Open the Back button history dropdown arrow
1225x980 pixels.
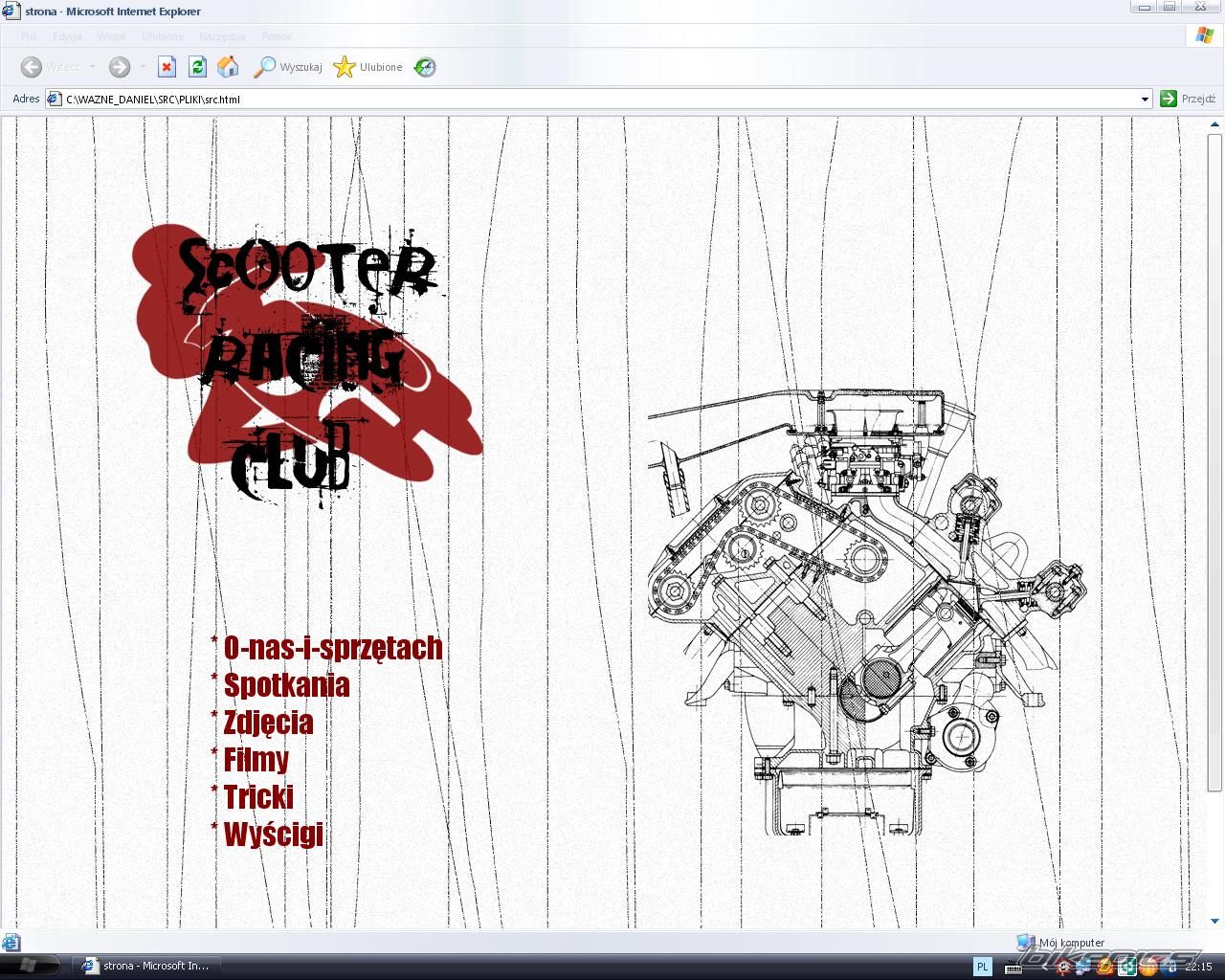tap(92, 67)
